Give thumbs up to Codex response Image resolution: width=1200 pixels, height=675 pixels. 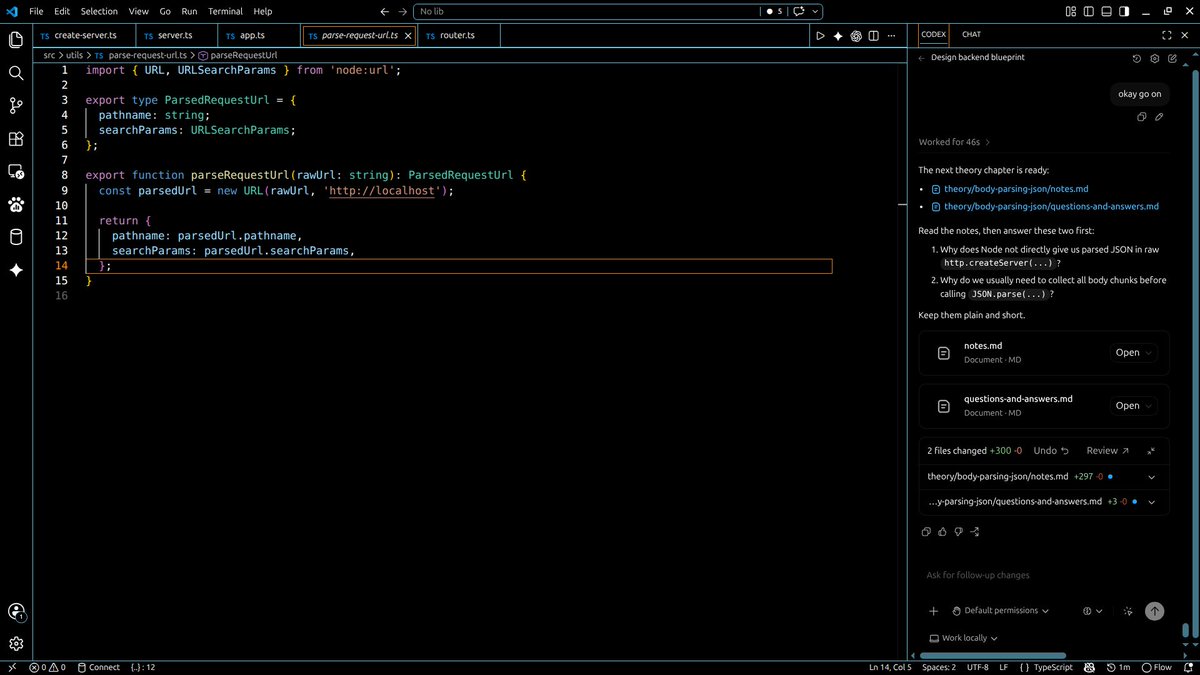(x=942, y=531)
